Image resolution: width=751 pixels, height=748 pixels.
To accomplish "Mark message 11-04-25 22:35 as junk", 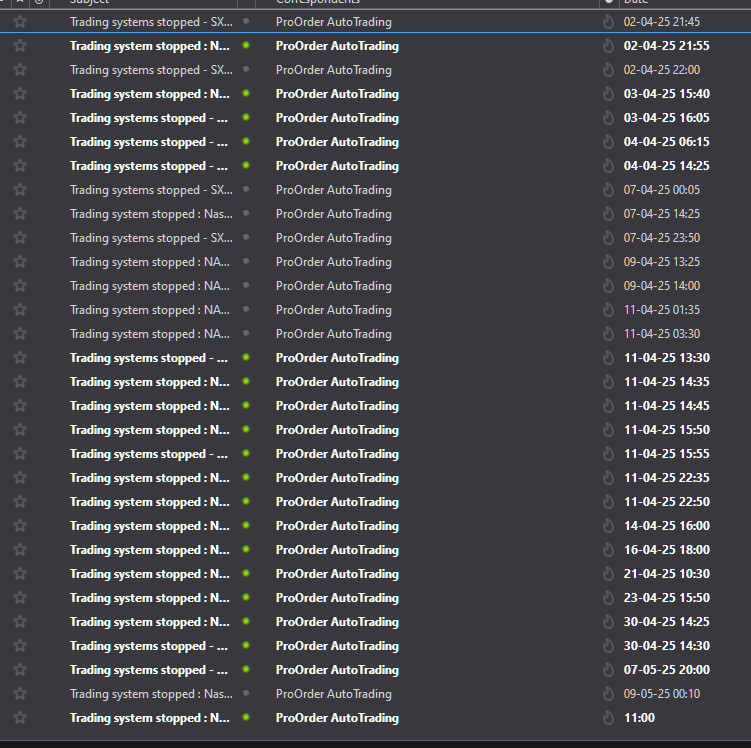I will tap(608, 477).
